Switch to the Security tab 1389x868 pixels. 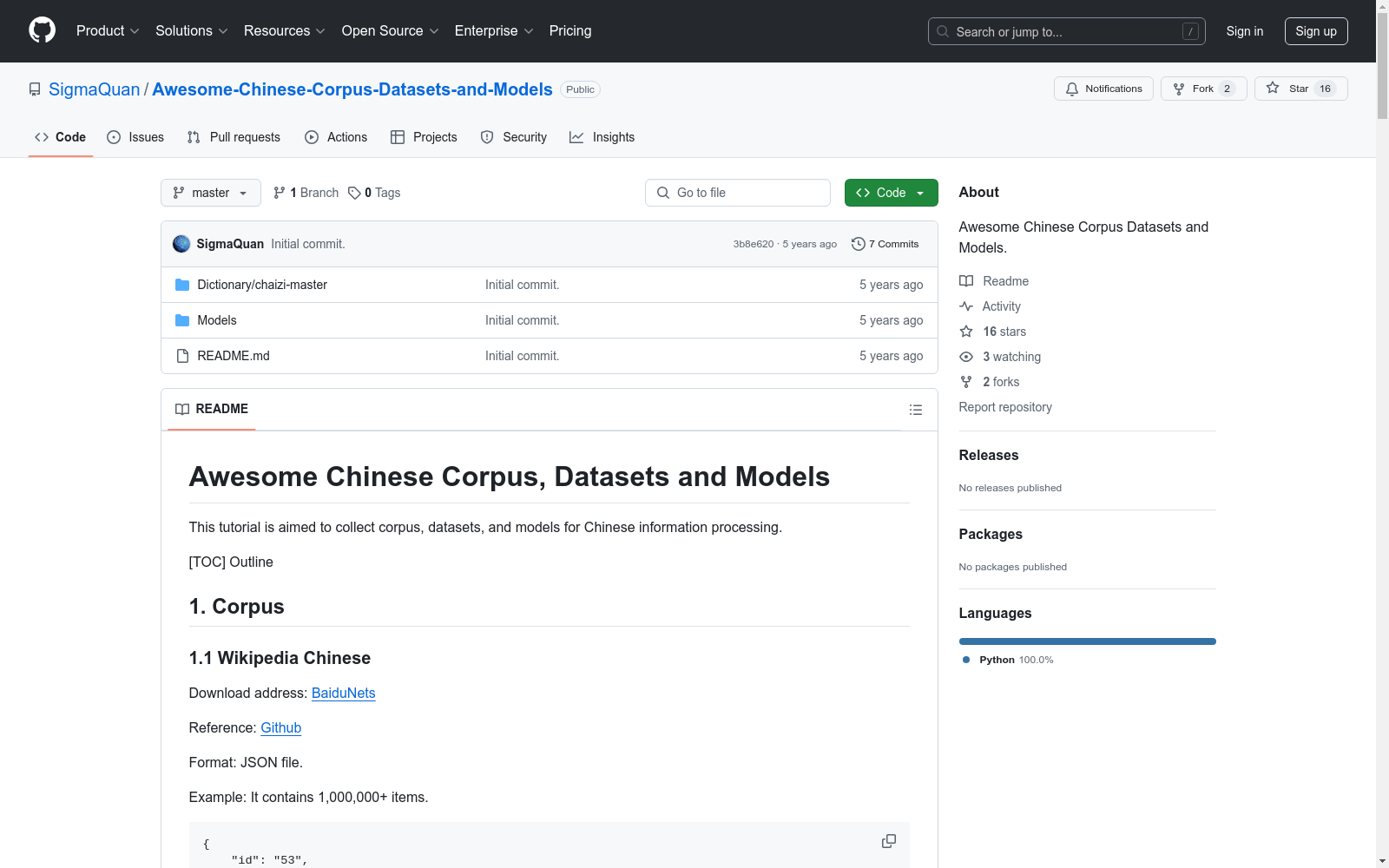coord(514,137)
